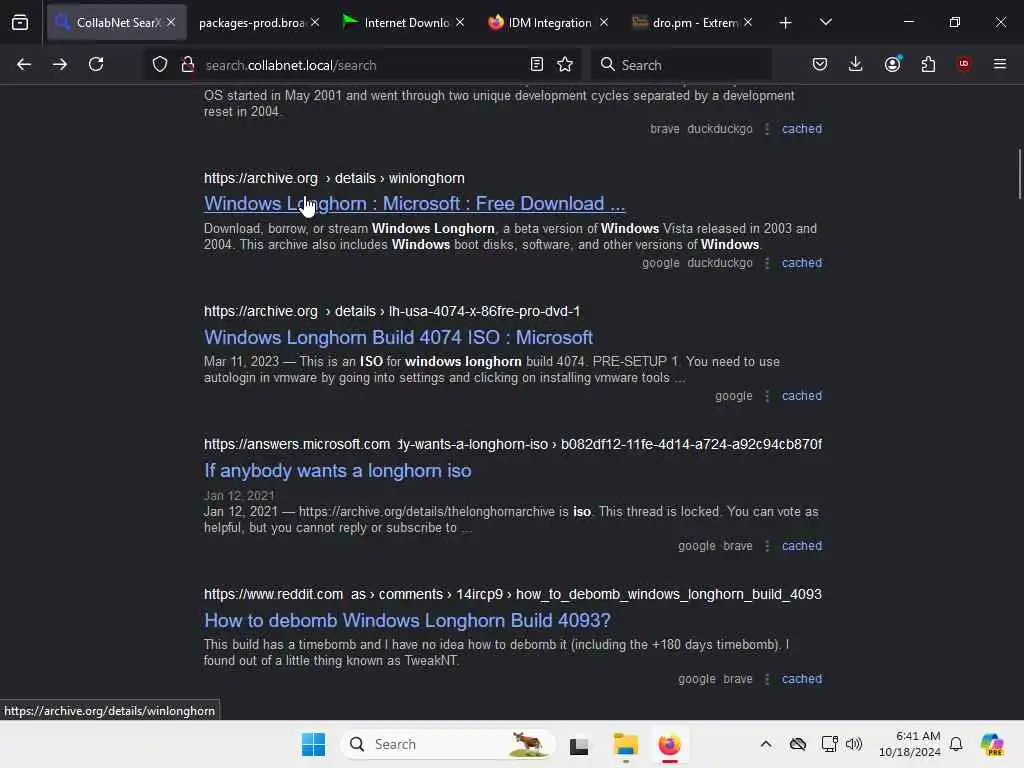Close the Internet Download tab
Image resolution: width=1024 pixels, height=768 pixels.
tap(460, 22)
